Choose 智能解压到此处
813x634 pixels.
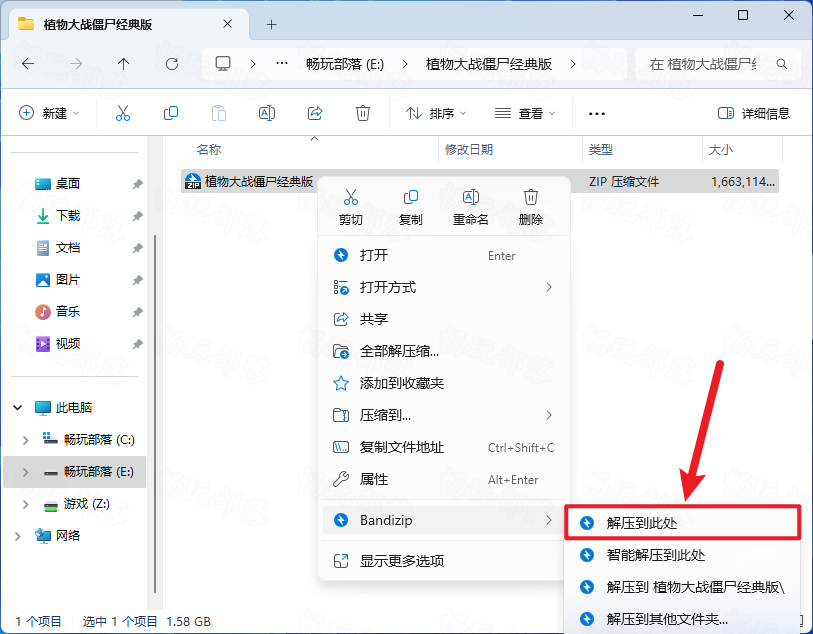click(682, 555)
